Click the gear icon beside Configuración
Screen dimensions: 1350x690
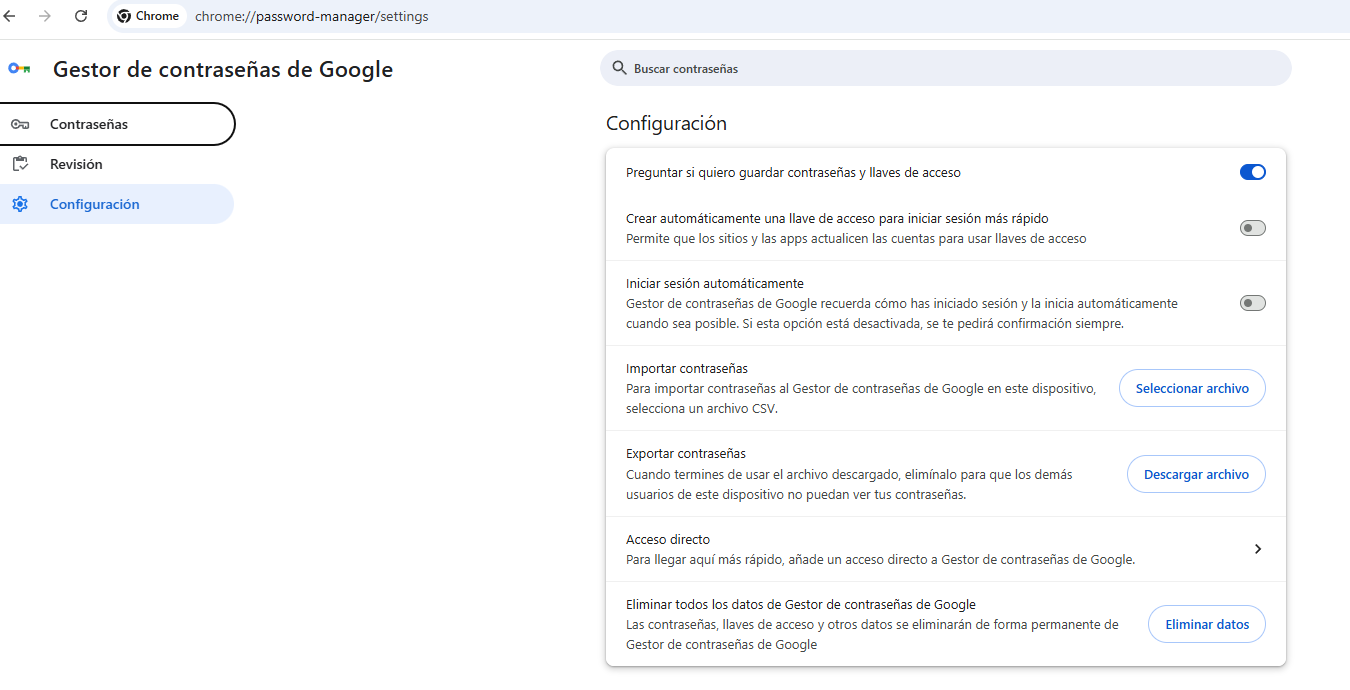[x=20, y=204]
